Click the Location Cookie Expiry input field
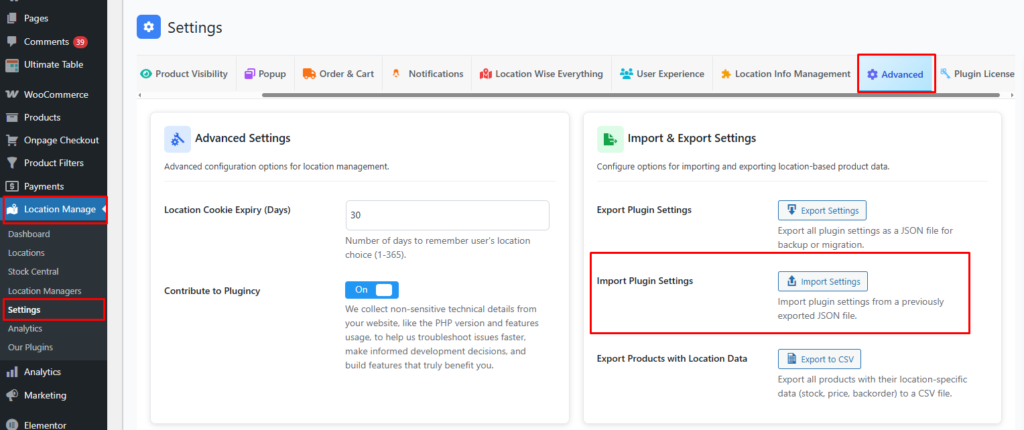The height and width of the screenshot is (430, 1024). pos(447,215)
